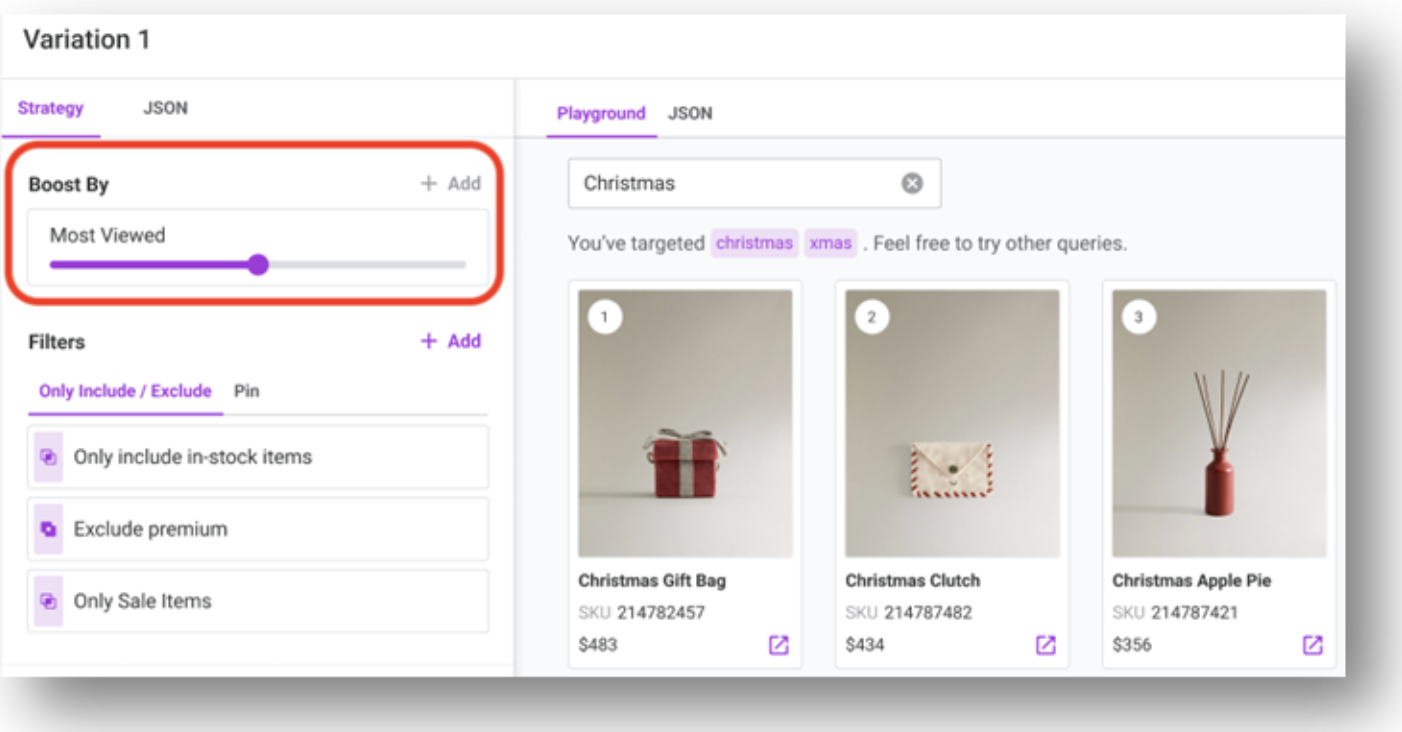Click the Exclude premium filter icon
1402x732 pixels.
coord(48,529)
